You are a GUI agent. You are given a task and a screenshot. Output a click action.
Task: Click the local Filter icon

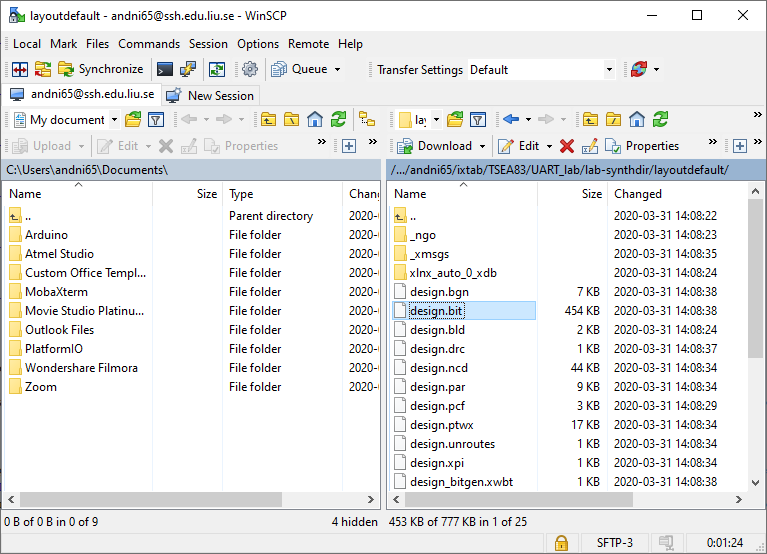(156, 120)
